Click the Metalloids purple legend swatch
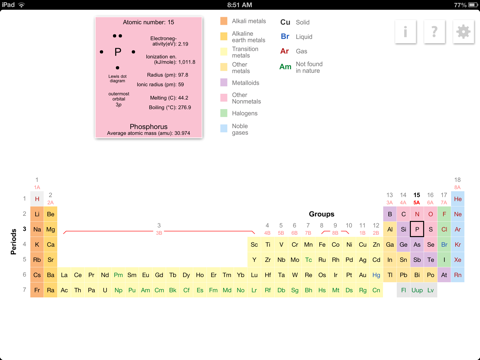 click(x=224, y=82)
